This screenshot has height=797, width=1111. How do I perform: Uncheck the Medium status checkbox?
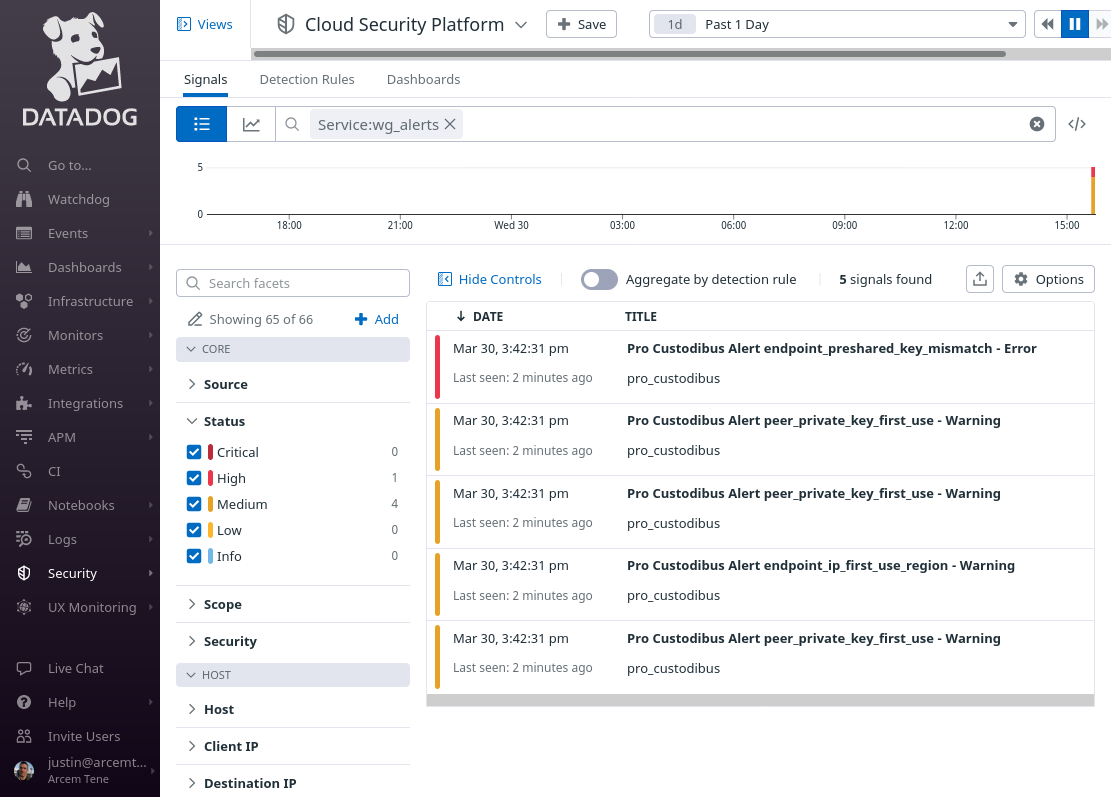coord(194,504)
